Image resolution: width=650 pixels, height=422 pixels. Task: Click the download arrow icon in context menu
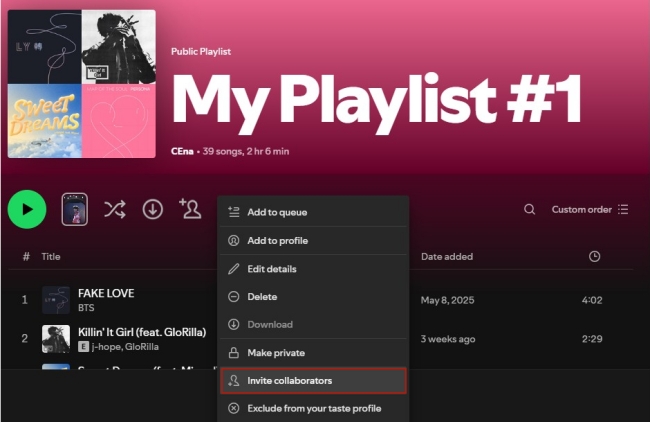233,324
